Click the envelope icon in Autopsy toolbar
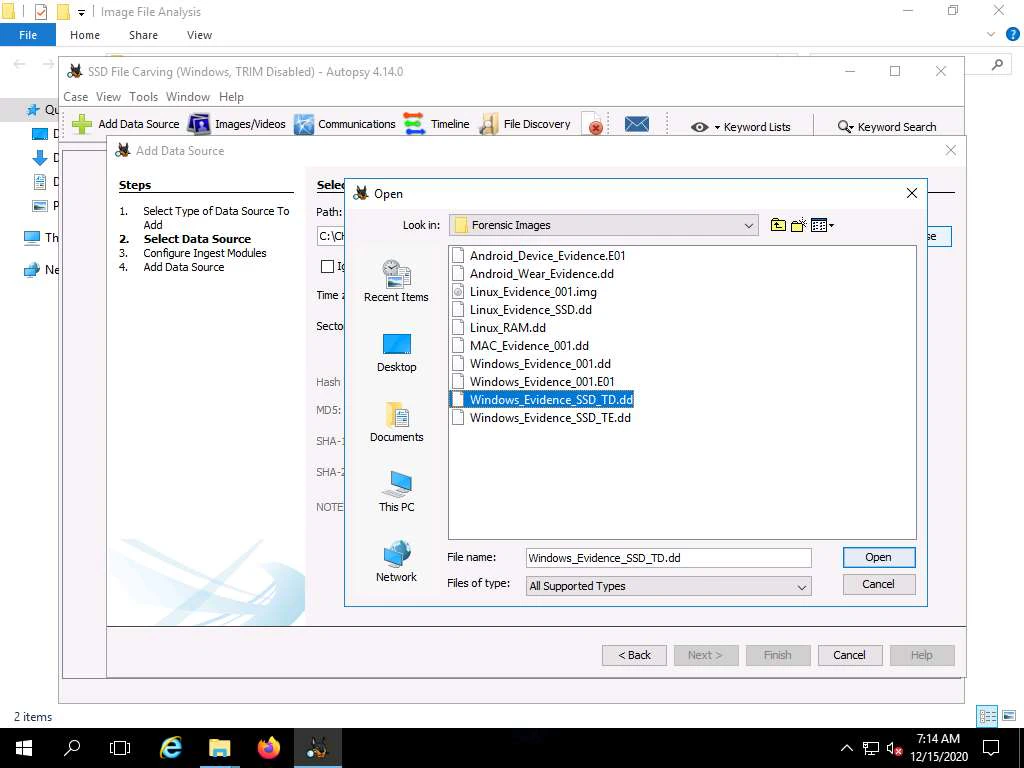Screen dimensions: 1024x768 coord(636,124)
